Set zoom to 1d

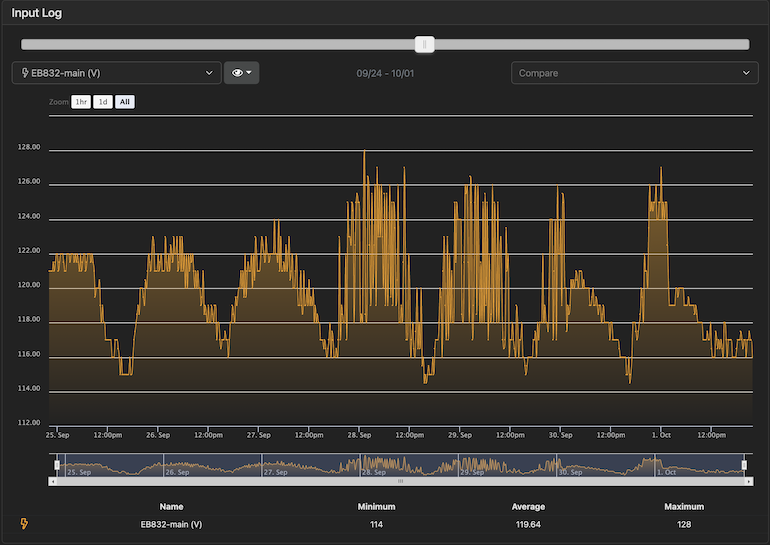click(103, 102)
